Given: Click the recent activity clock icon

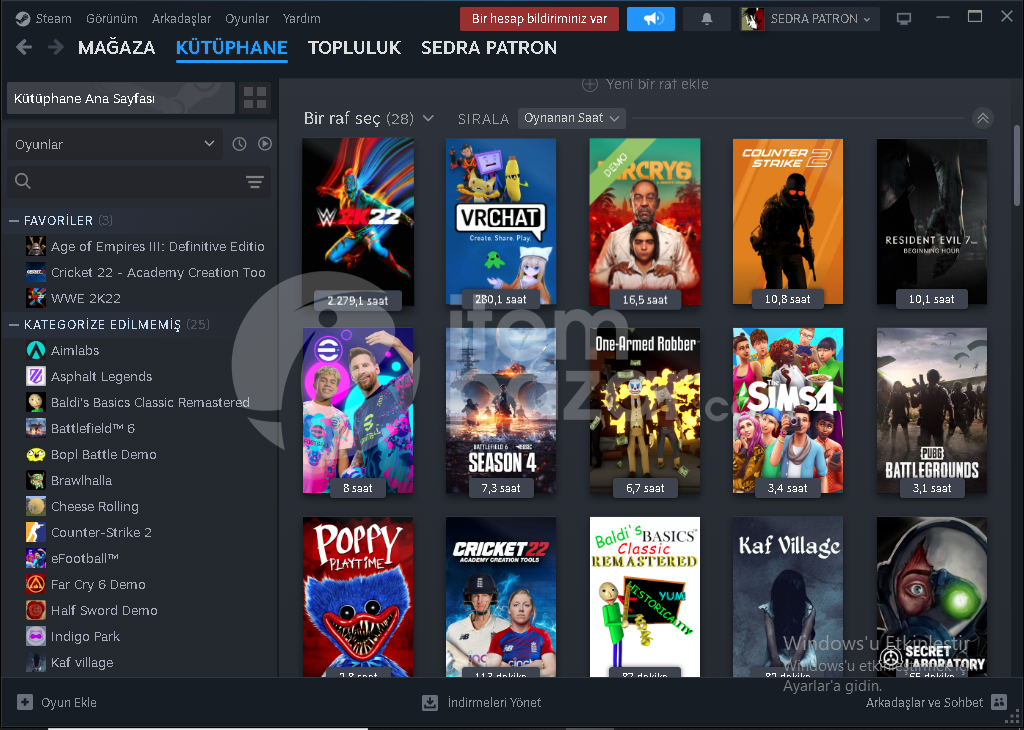Looking at the screenshot, I should 240,144.
